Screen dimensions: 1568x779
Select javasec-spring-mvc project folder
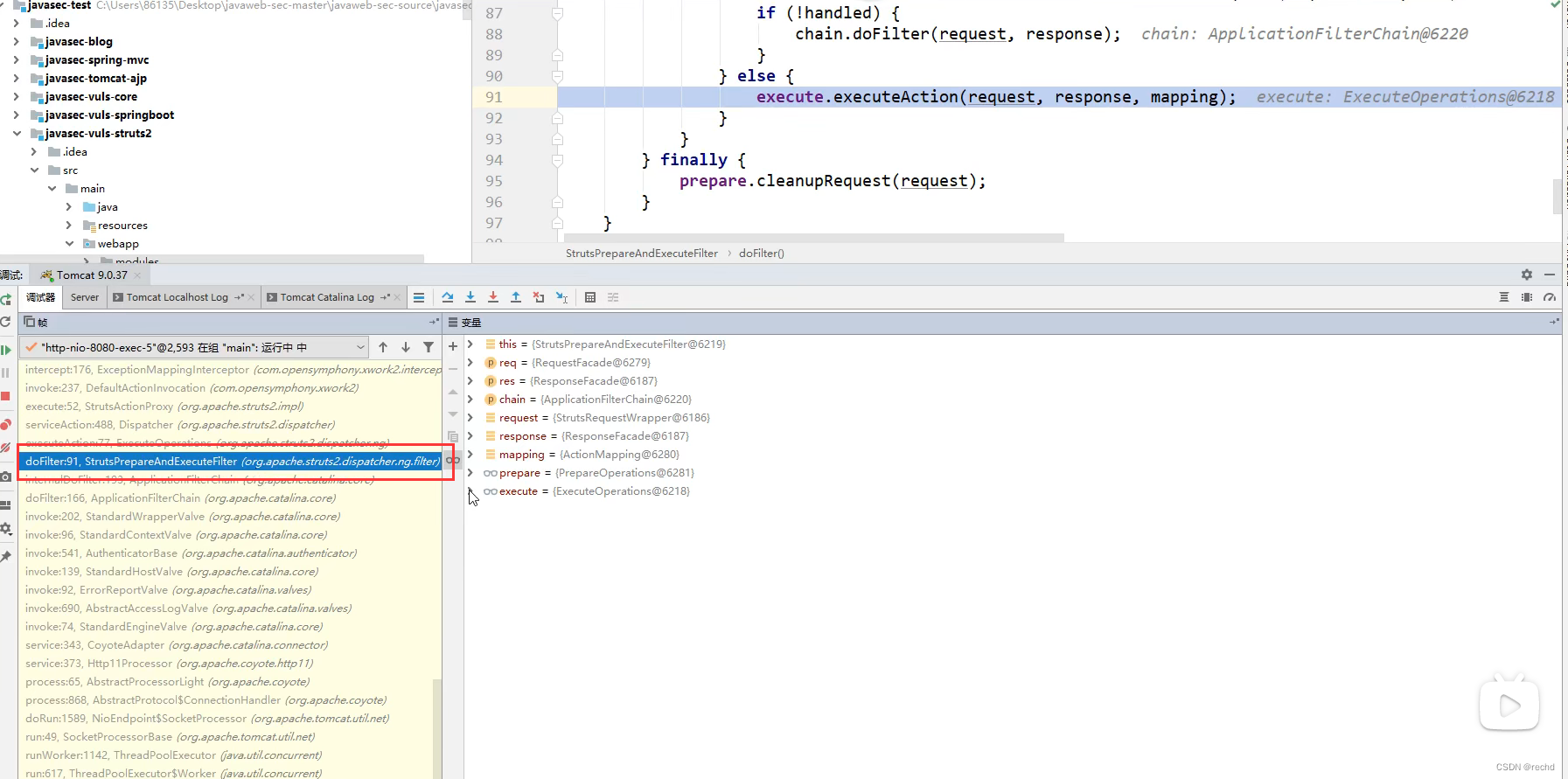96,59
